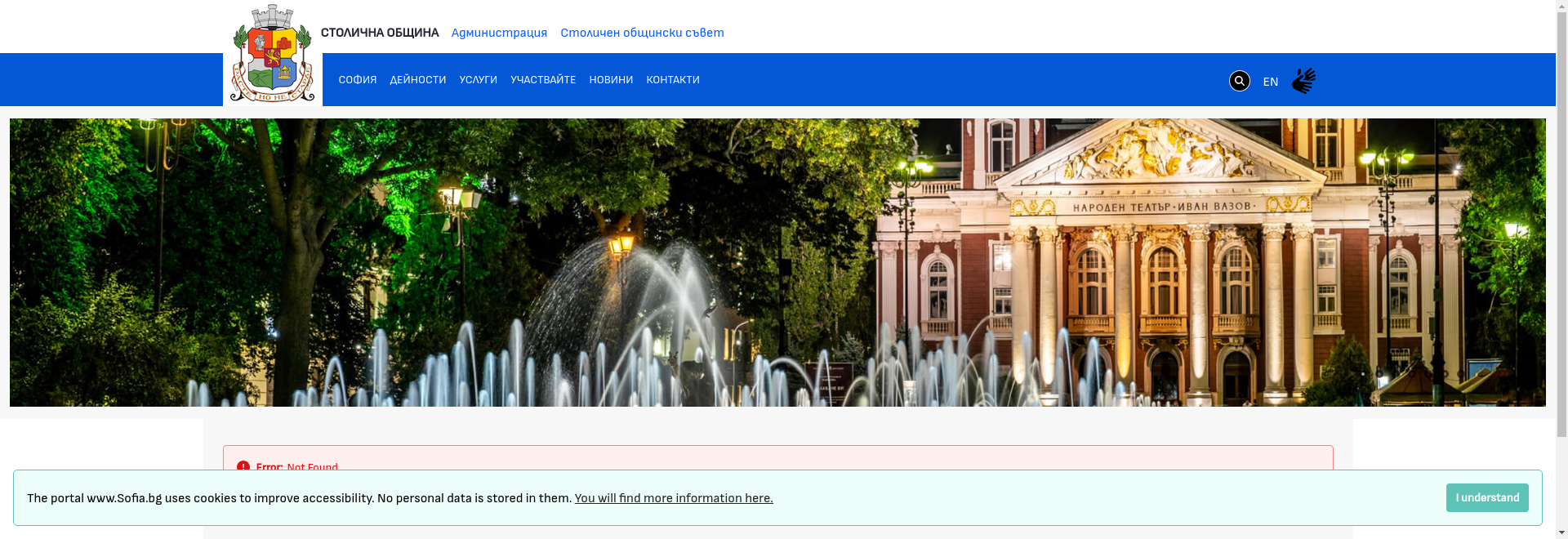Expand the СОФИЯ menu
This screenshot has height=539, width=1568.
pos(357,80)
